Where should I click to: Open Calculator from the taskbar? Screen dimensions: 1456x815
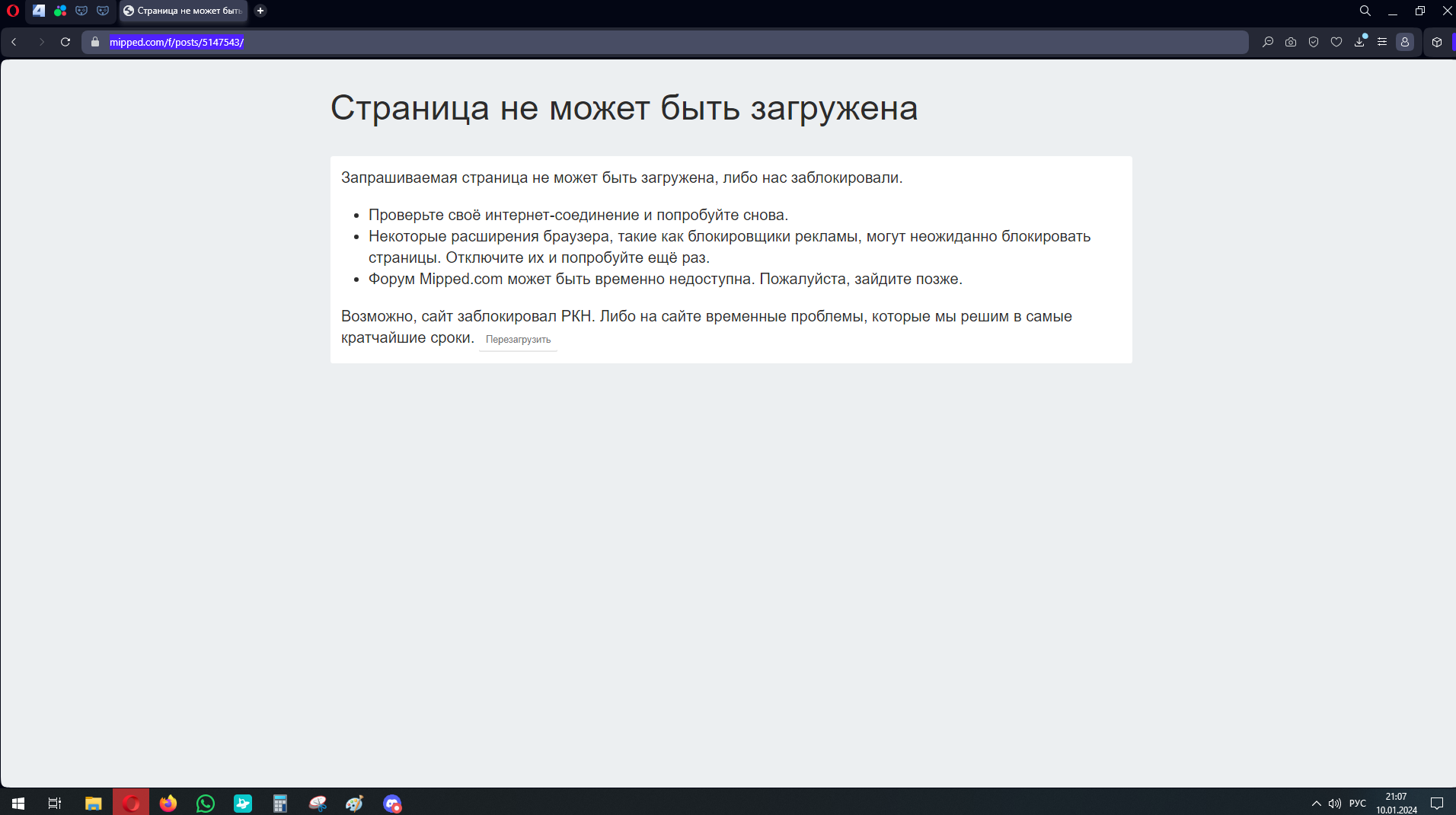[x=280, y=803]
